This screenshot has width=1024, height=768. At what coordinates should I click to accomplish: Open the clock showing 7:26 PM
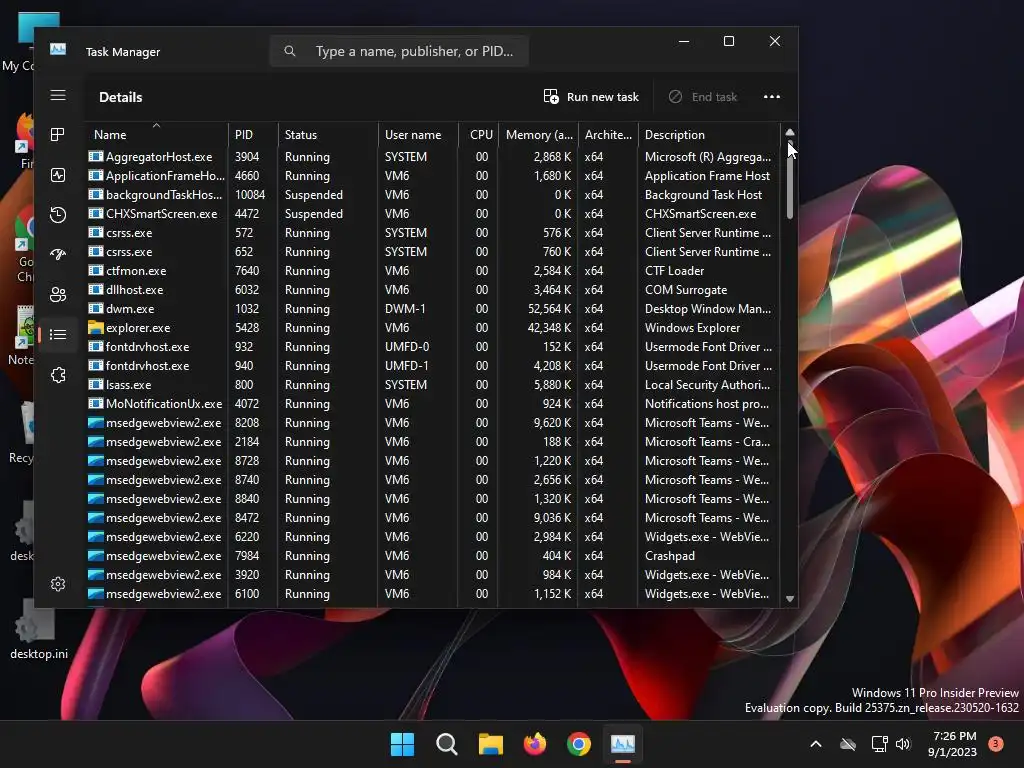(x=953, y=744)
